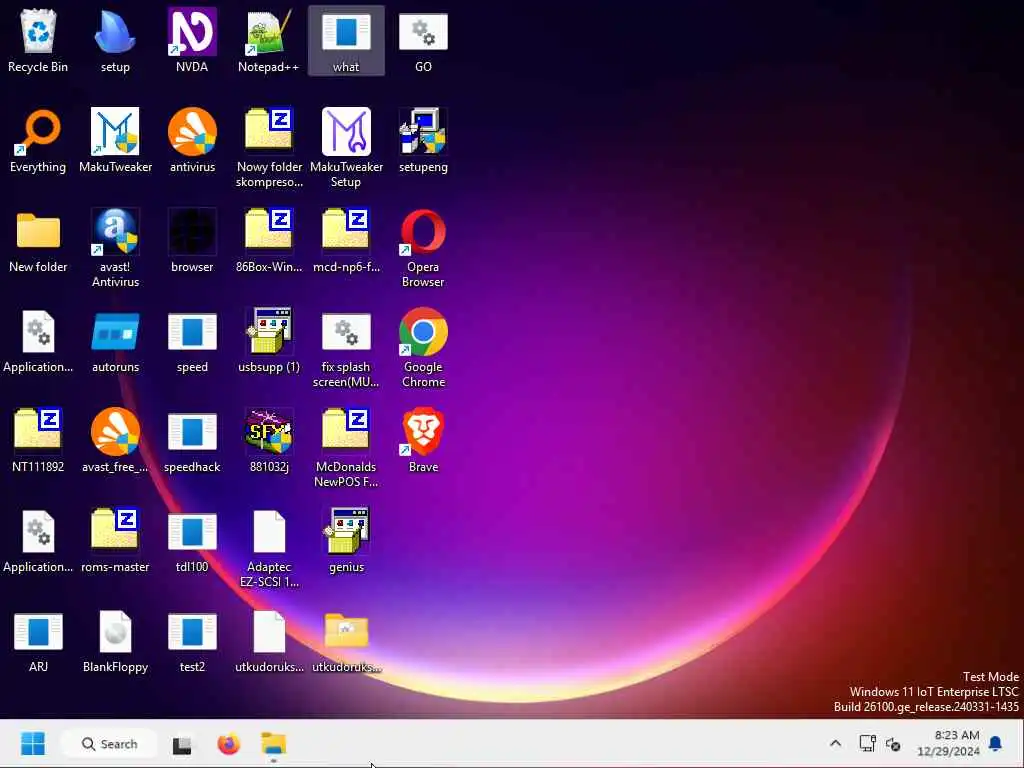Click the taskbar Search box
This screenshot has width=1024, height=768.
pos(109,744)
